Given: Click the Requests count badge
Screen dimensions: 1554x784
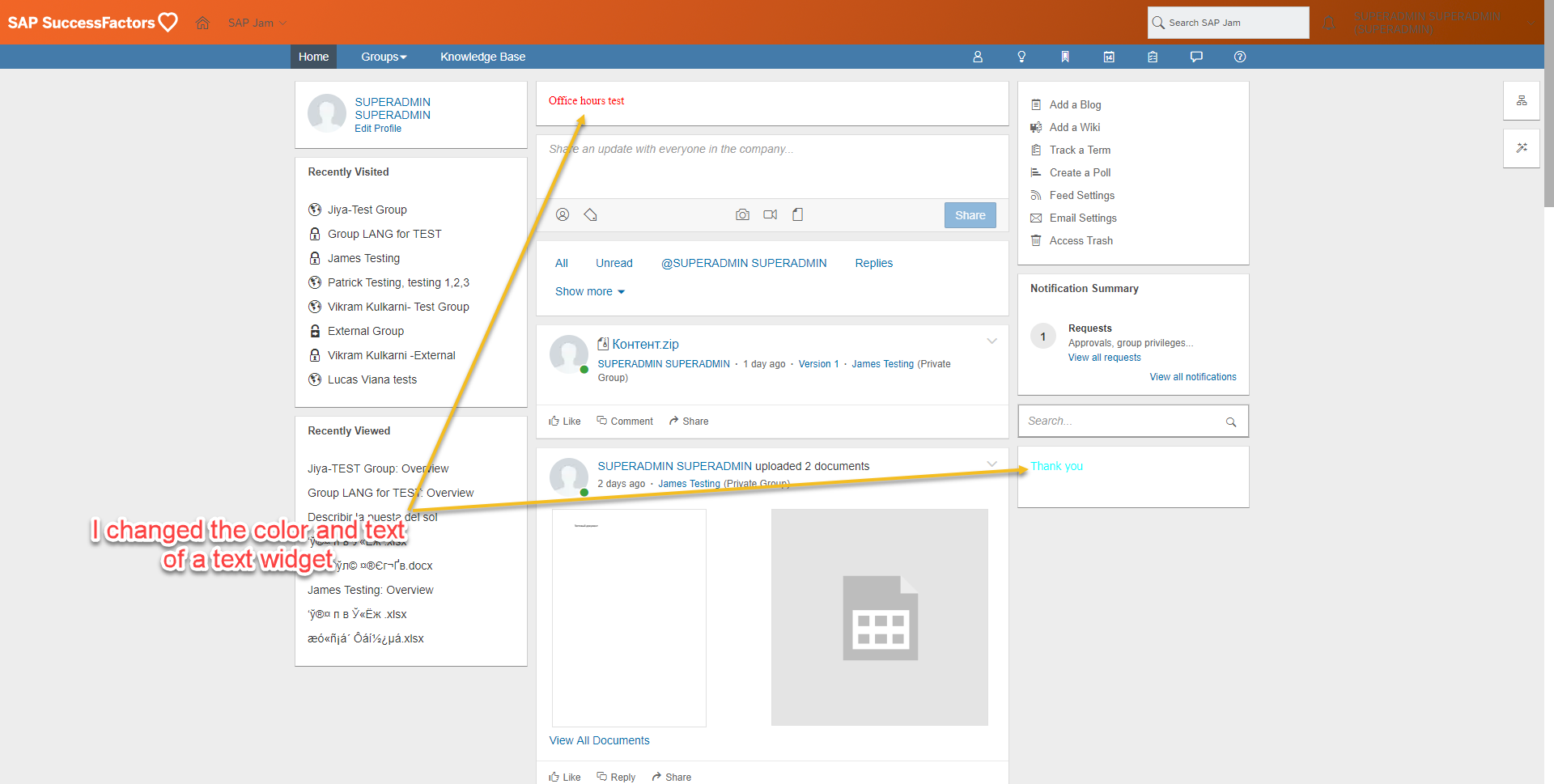Looking at the screenshot, I should (x=1042, y=337).
